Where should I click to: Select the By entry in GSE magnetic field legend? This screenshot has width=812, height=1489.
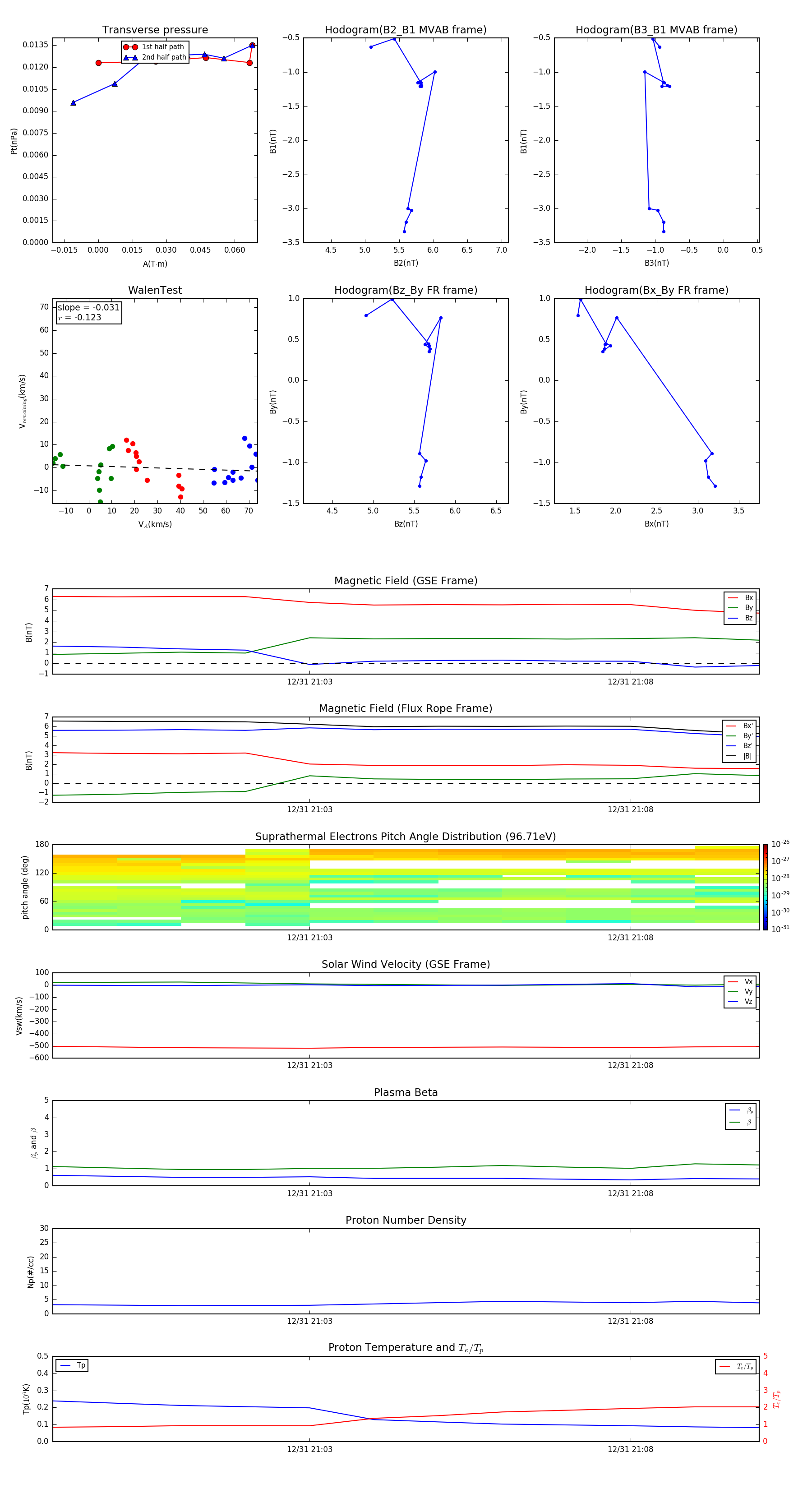pyautogui.click(x=740, y=608)
